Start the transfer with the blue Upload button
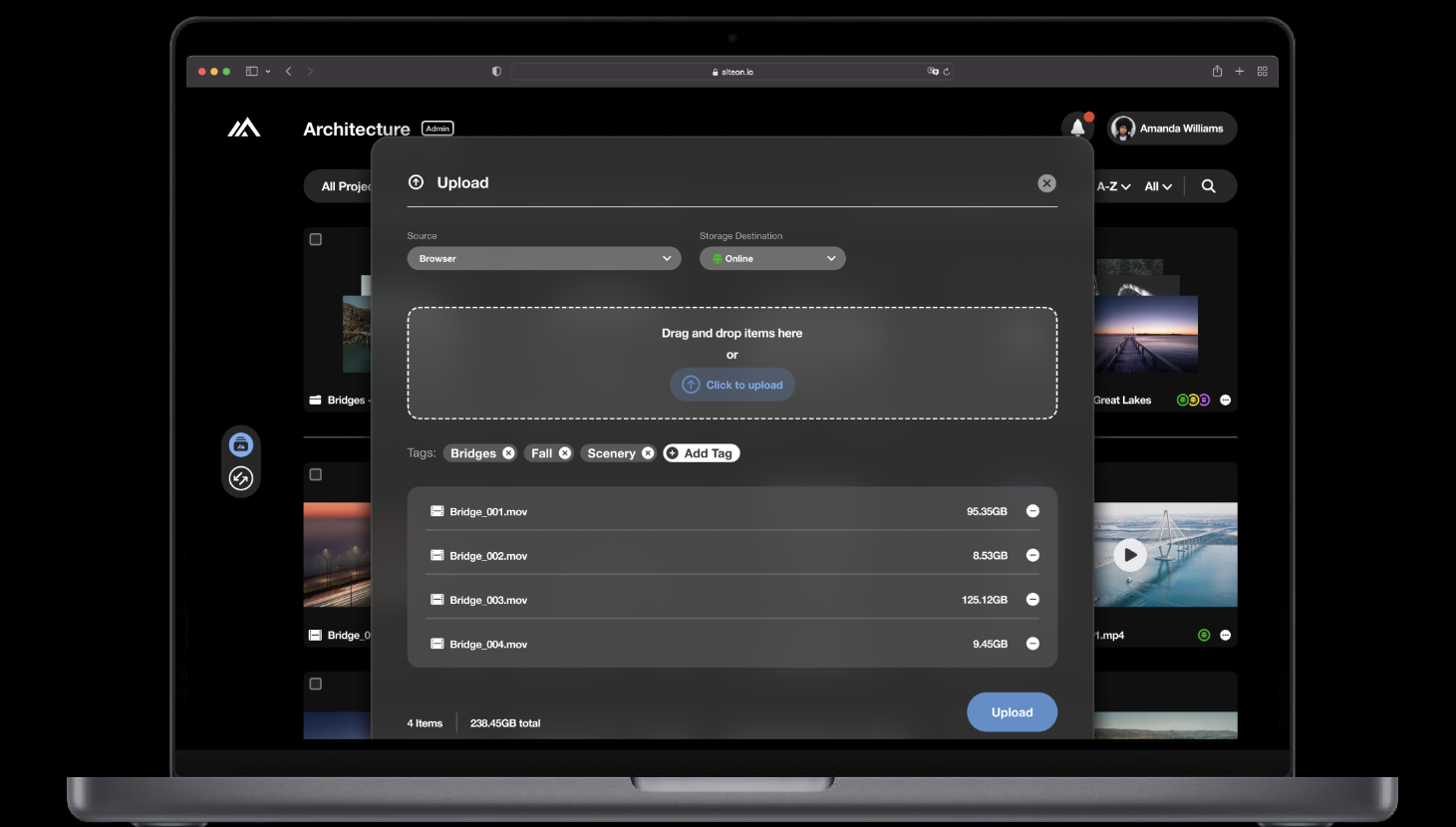1456x827 pixels. coord(1012,712)
